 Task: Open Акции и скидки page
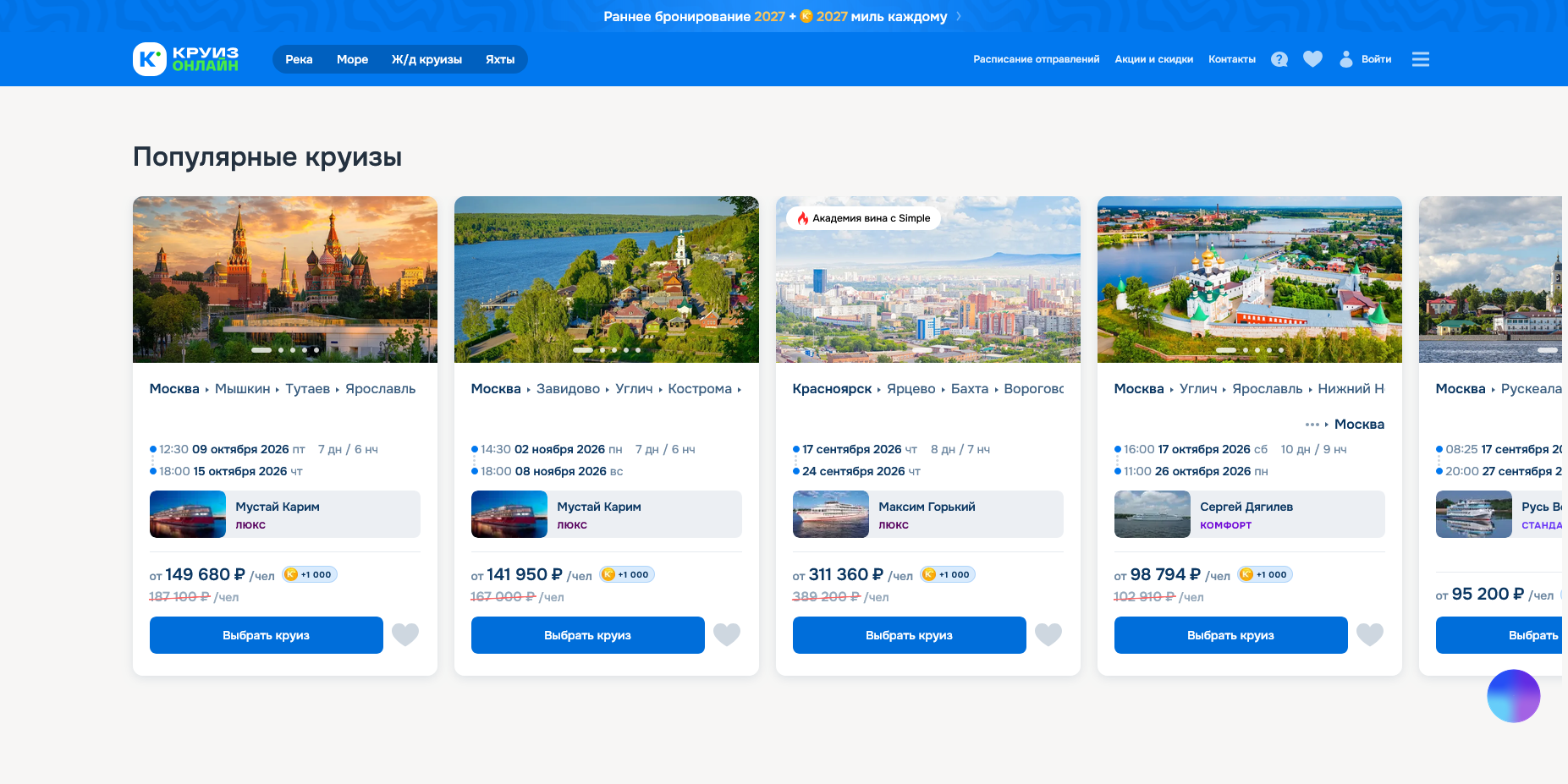1154,59
